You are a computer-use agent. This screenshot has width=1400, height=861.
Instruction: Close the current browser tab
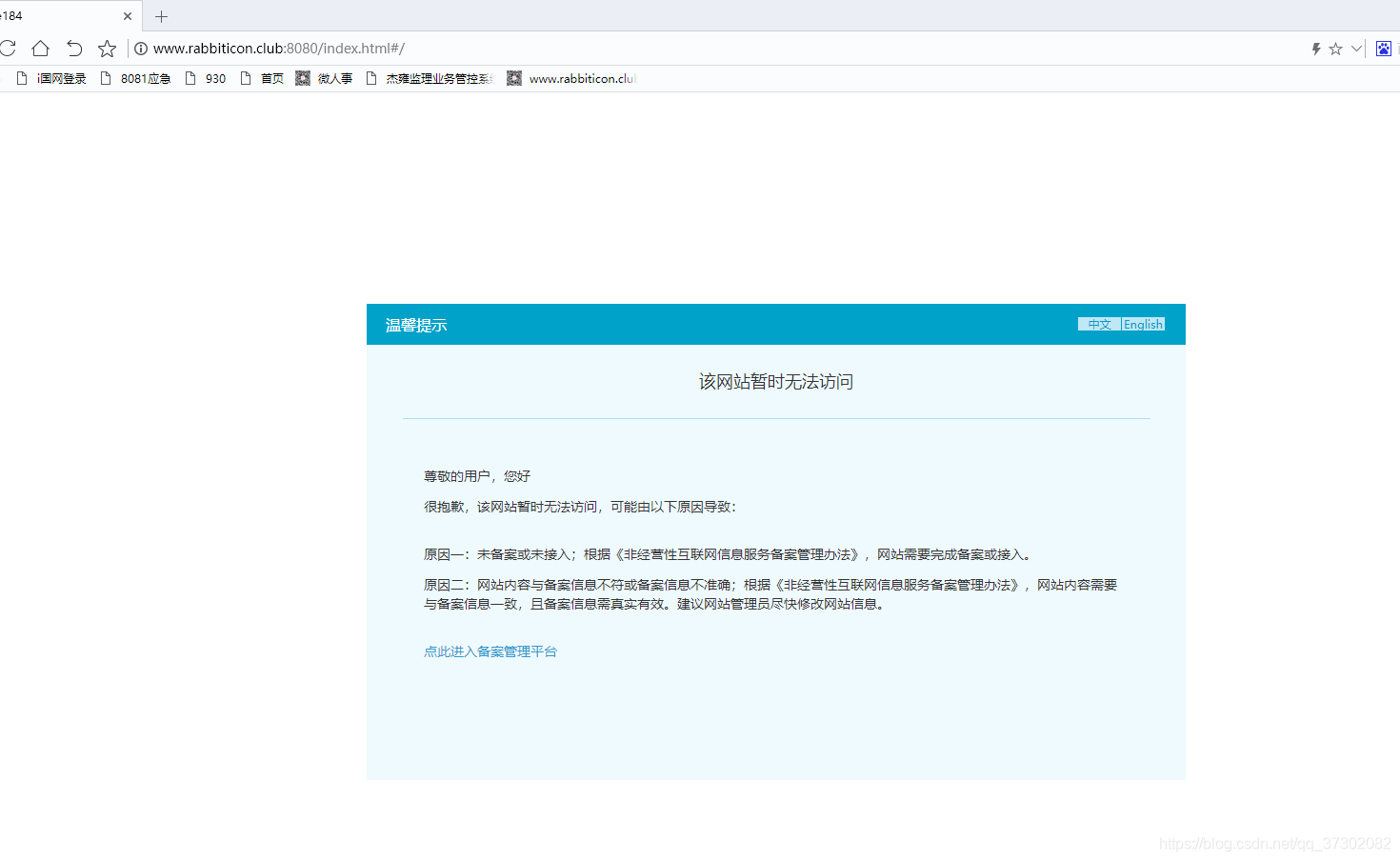pos(128,16)
